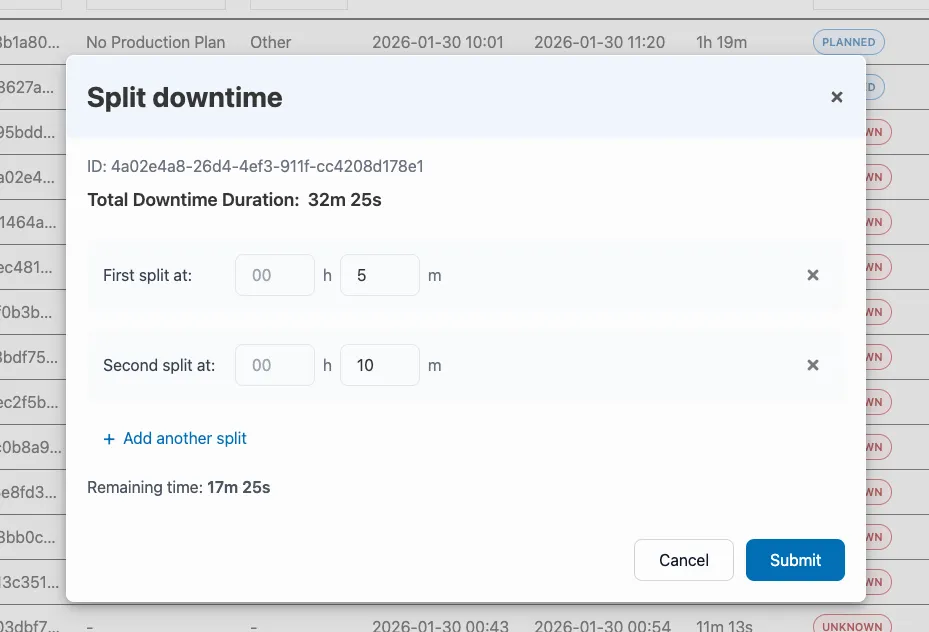Click the 2026-01-30 00:43 start time

click(438, 626)
